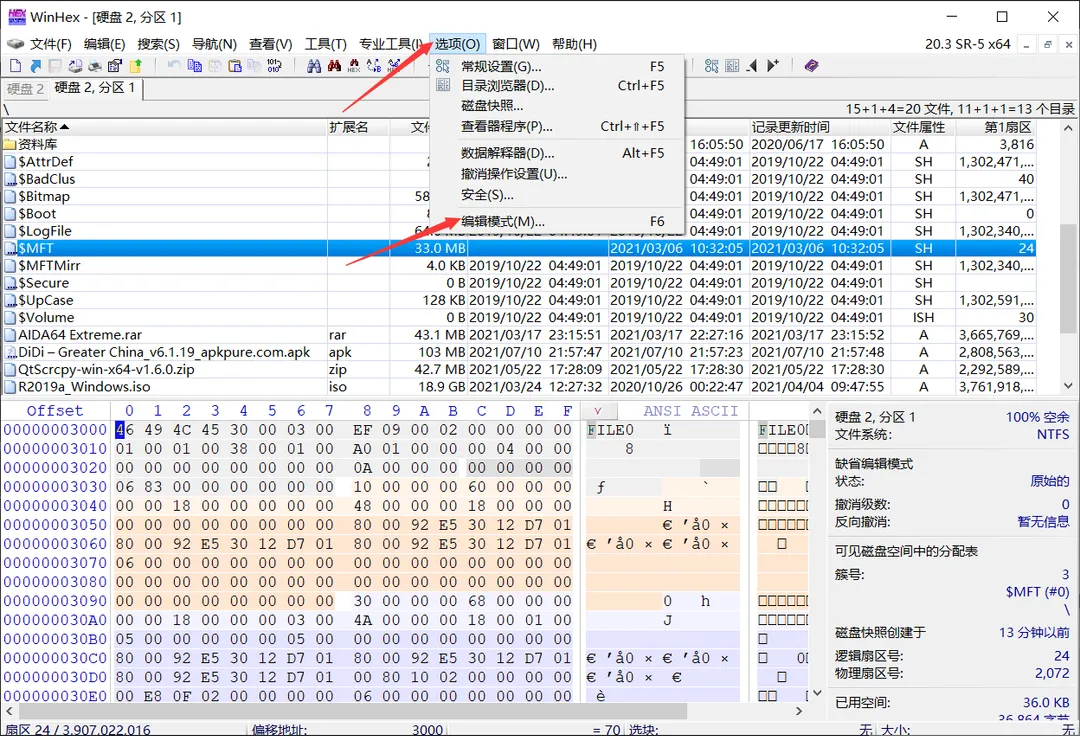
Task: Select the $MFT file row
Action: coord(519,249)
